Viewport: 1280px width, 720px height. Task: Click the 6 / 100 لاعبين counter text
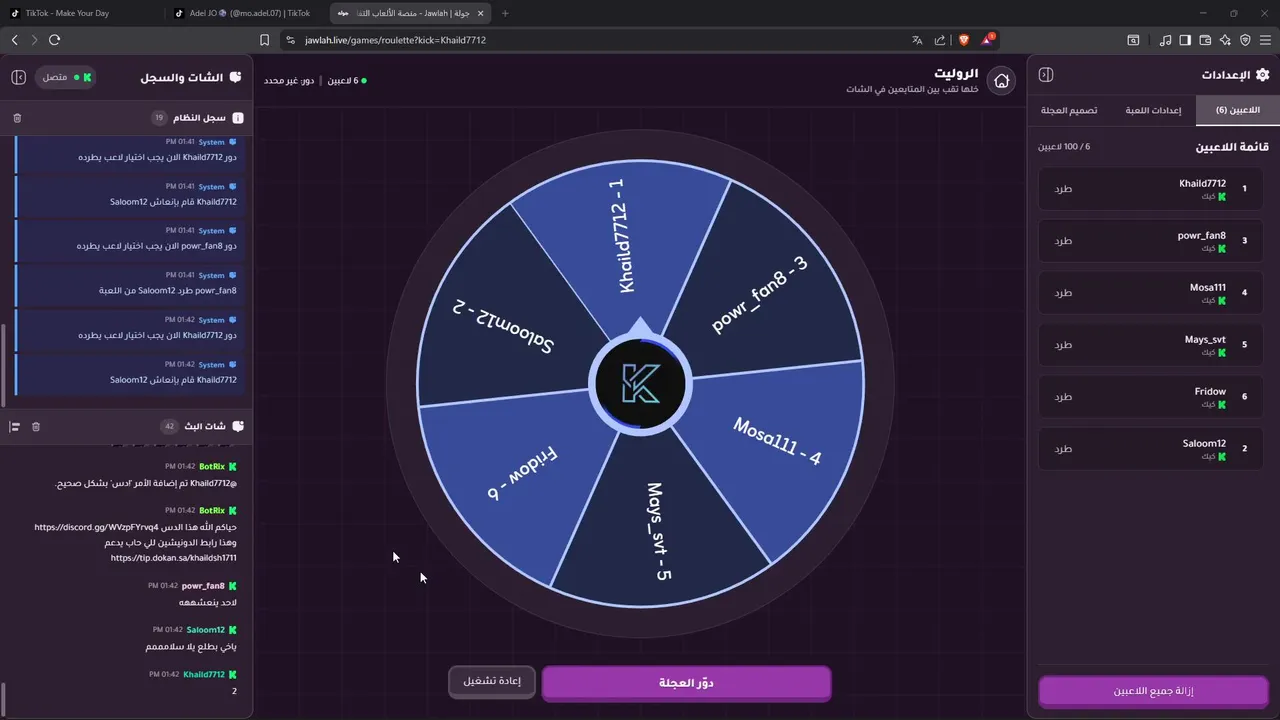pyautogui.click(x=1064, y=147)
